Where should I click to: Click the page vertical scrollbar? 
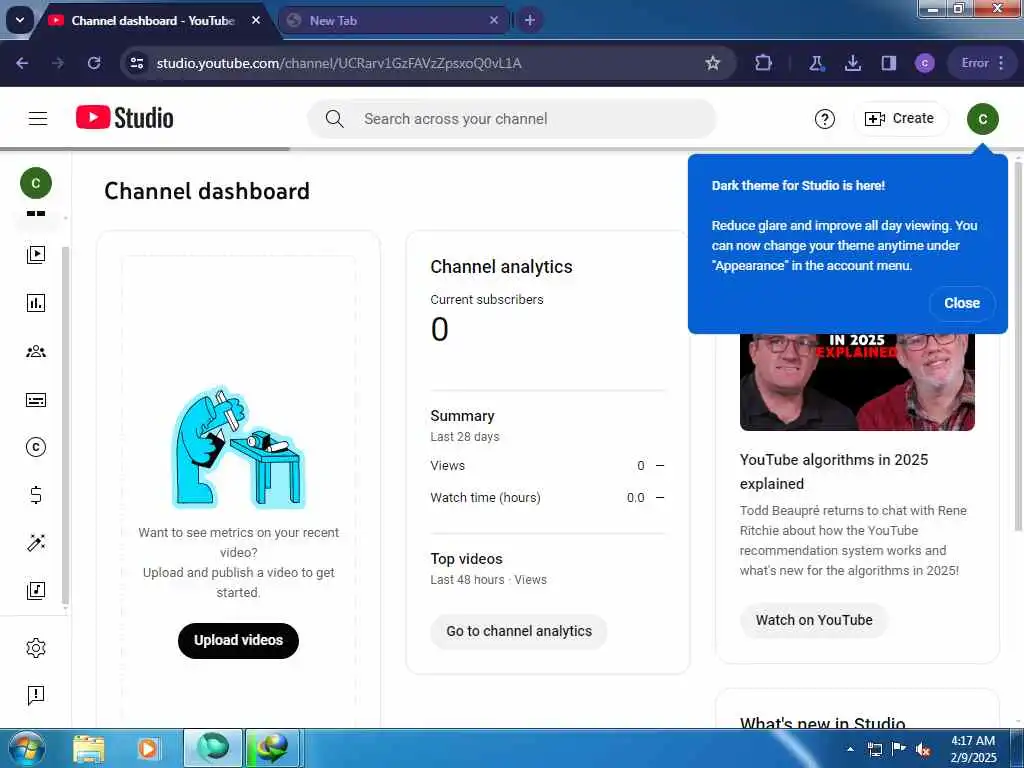point(1017,345)
